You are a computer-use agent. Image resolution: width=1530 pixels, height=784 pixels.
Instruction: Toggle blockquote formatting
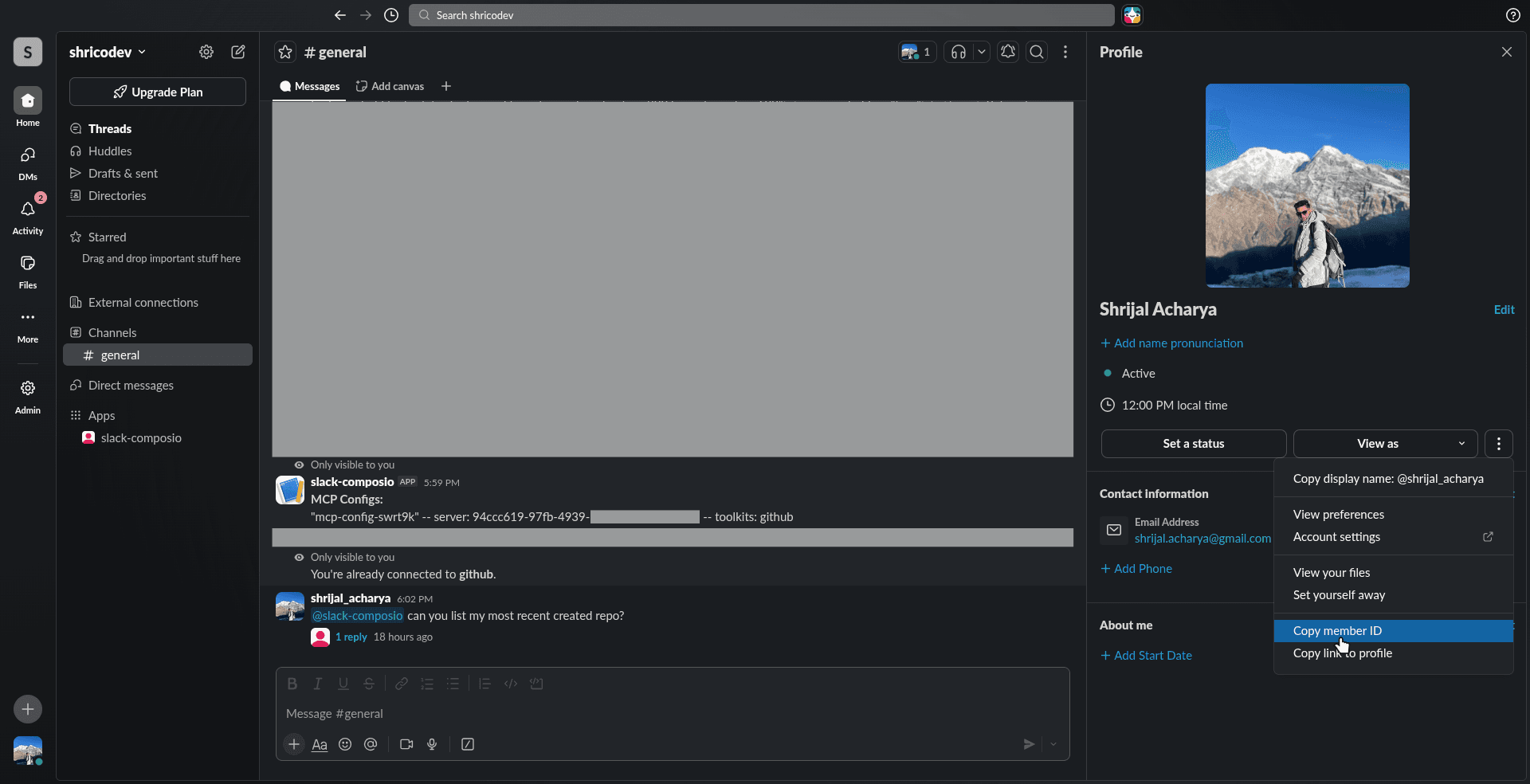484,684
